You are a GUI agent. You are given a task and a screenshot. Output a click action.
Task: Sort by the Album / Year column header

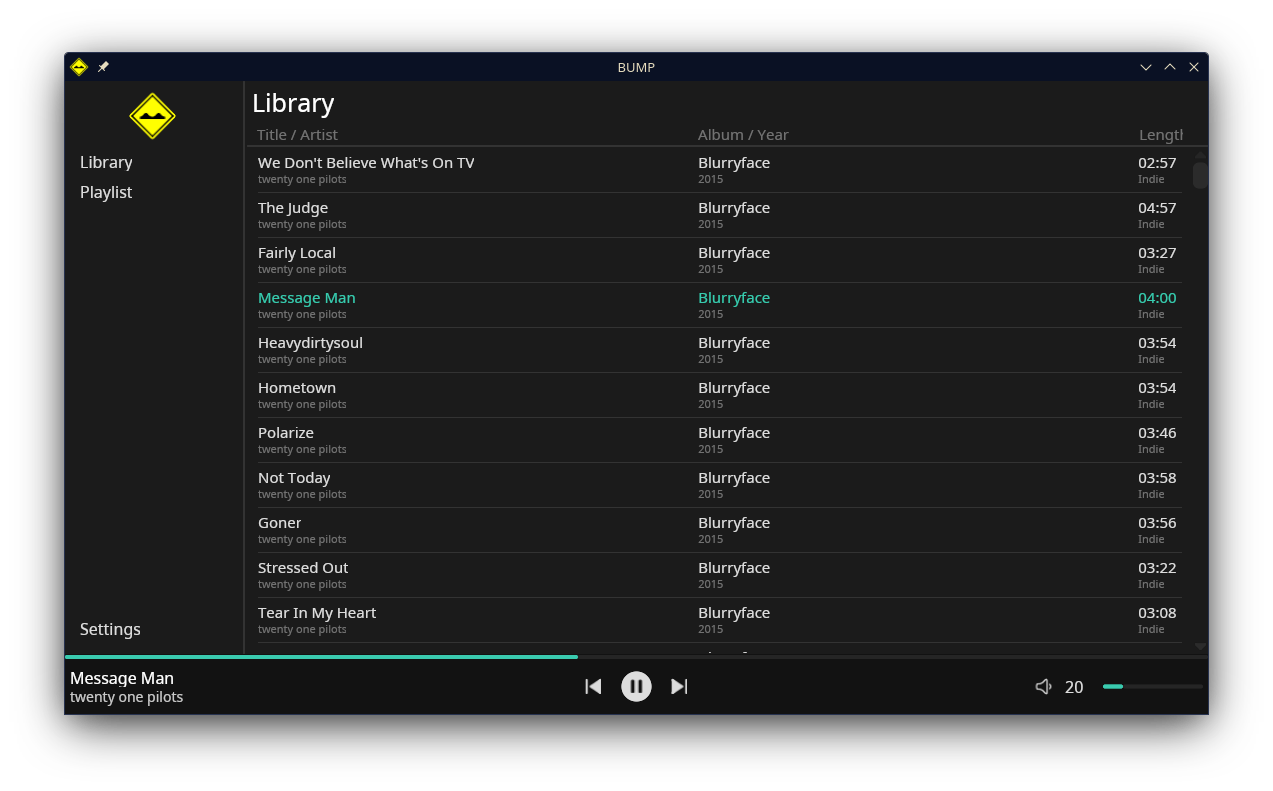pyautogui.click(x=742, y=135)
